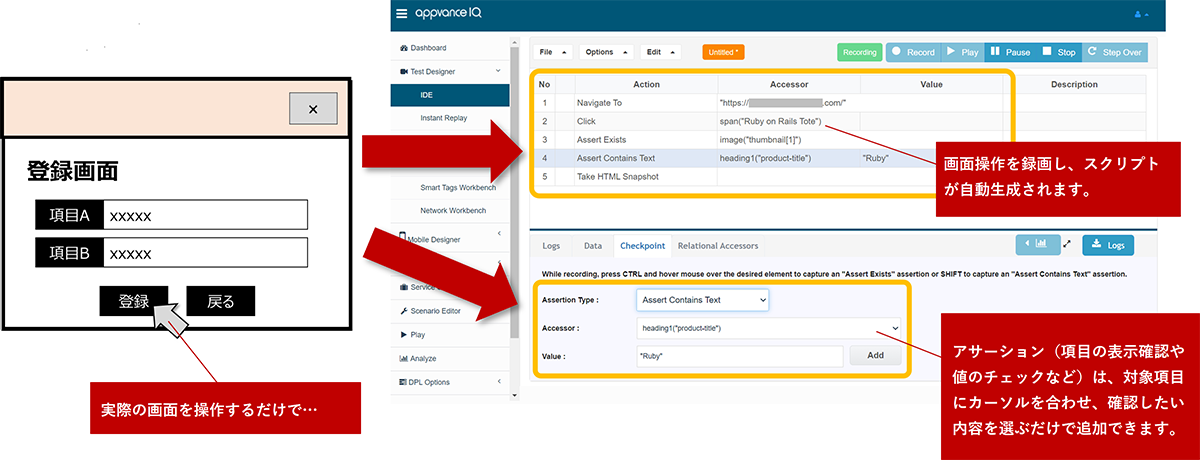Image resolution: width=1200 pixels, height=460 pixels.
Task: Expand the bottom panel with arrows icon
Action: click(x=1067, y=244)
